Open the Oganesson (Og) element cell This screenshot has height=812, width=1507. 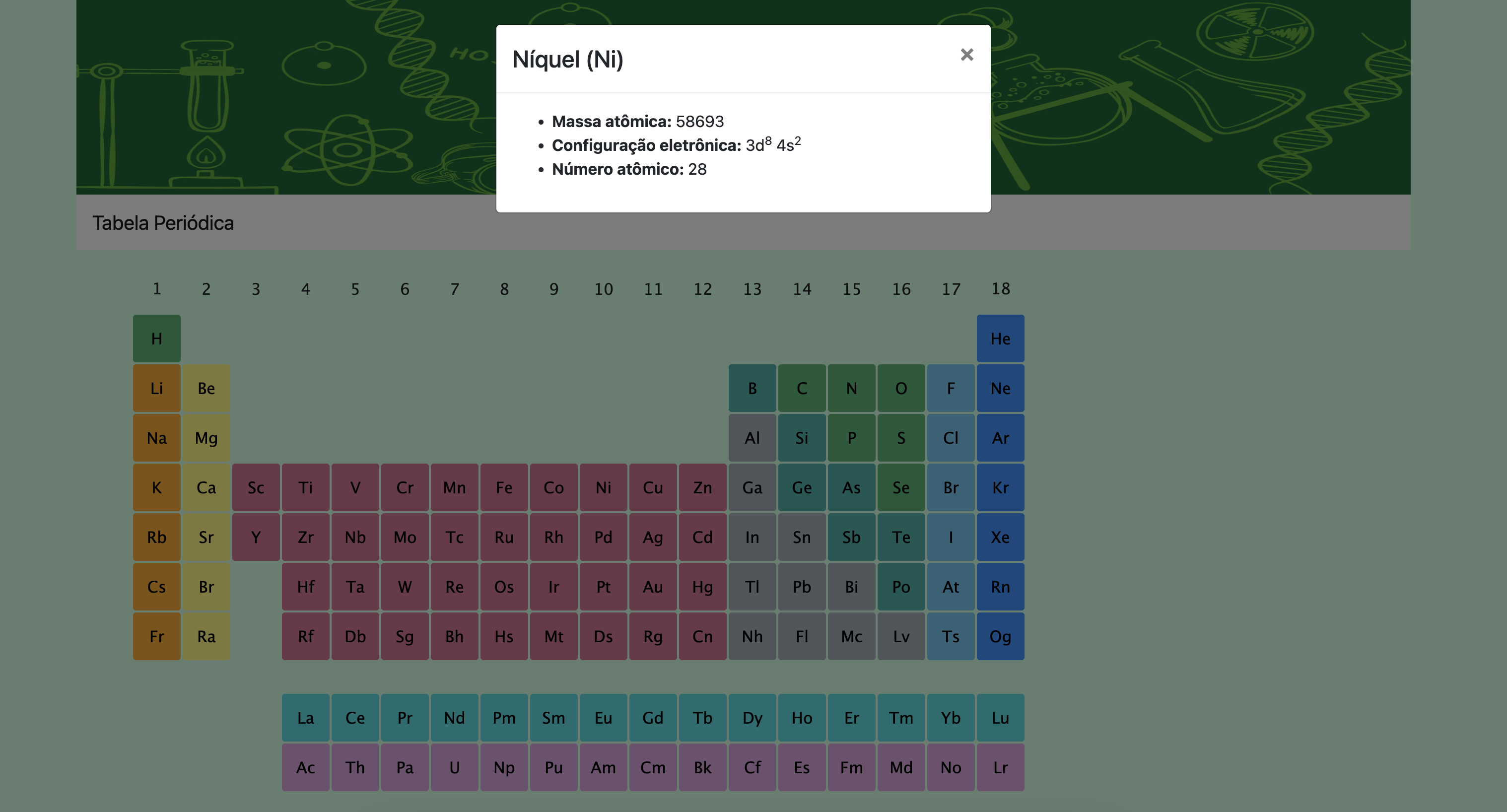1000,636
